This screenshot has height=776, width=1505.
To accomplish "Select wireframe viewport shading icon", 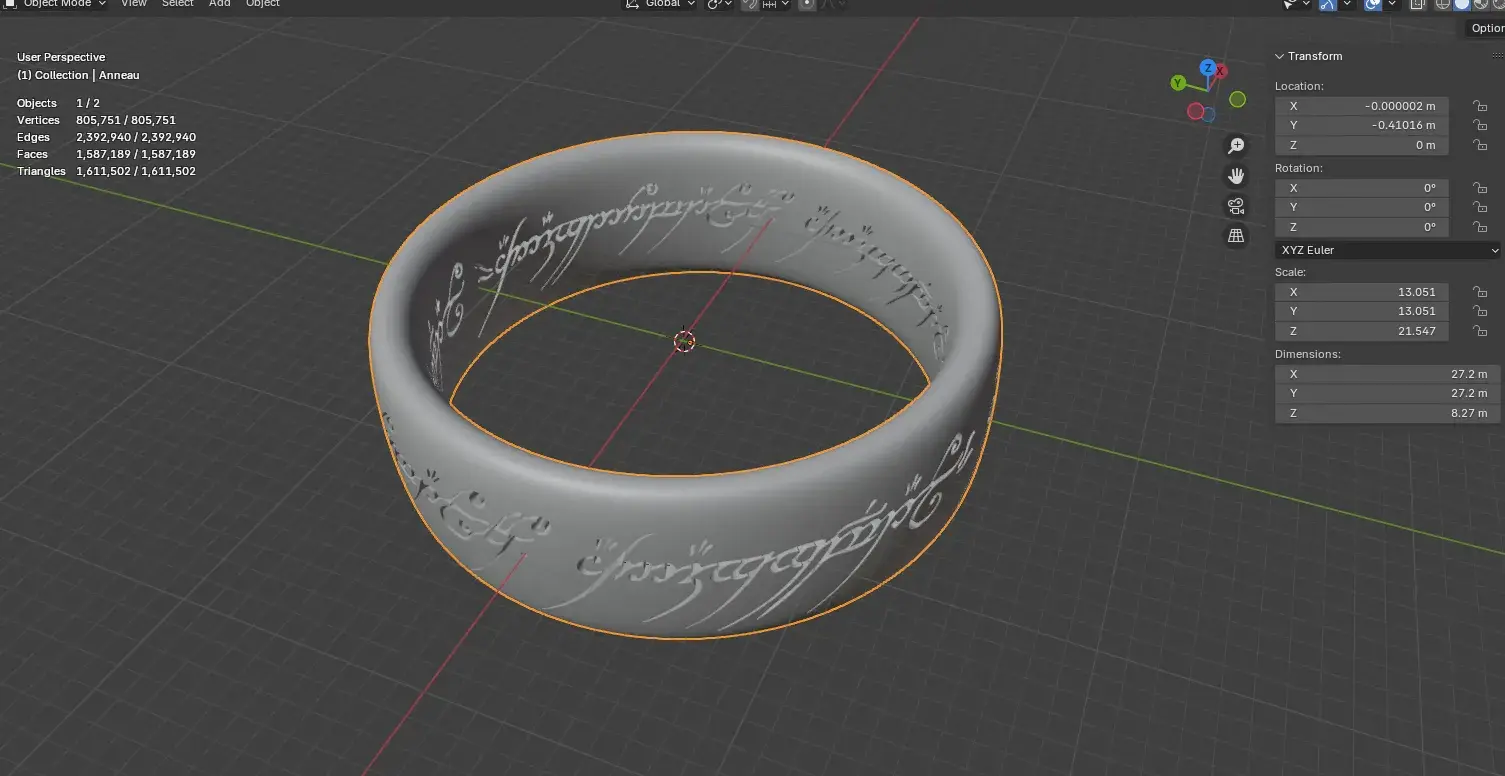I will (1444, 4).
